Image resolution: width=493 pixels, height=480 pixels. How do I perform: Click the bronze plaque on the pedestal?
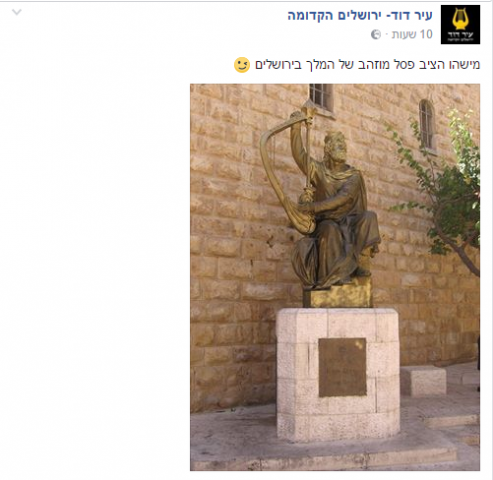tap(342, 367)
